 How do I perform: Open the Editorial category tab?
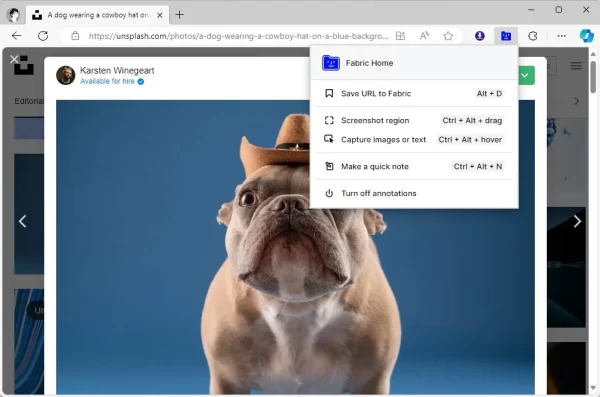29,101
